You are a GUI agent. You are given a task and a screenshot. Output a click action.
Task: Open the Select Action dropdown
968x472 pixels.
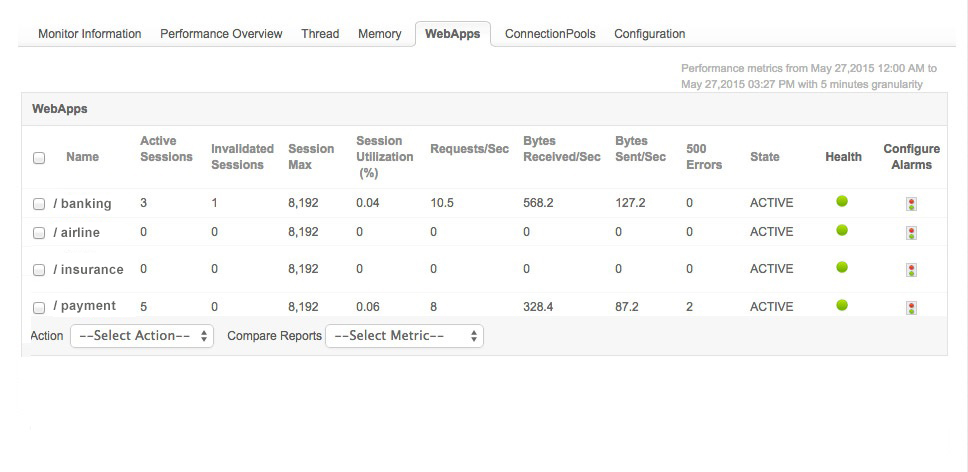(x=141, y=336)
